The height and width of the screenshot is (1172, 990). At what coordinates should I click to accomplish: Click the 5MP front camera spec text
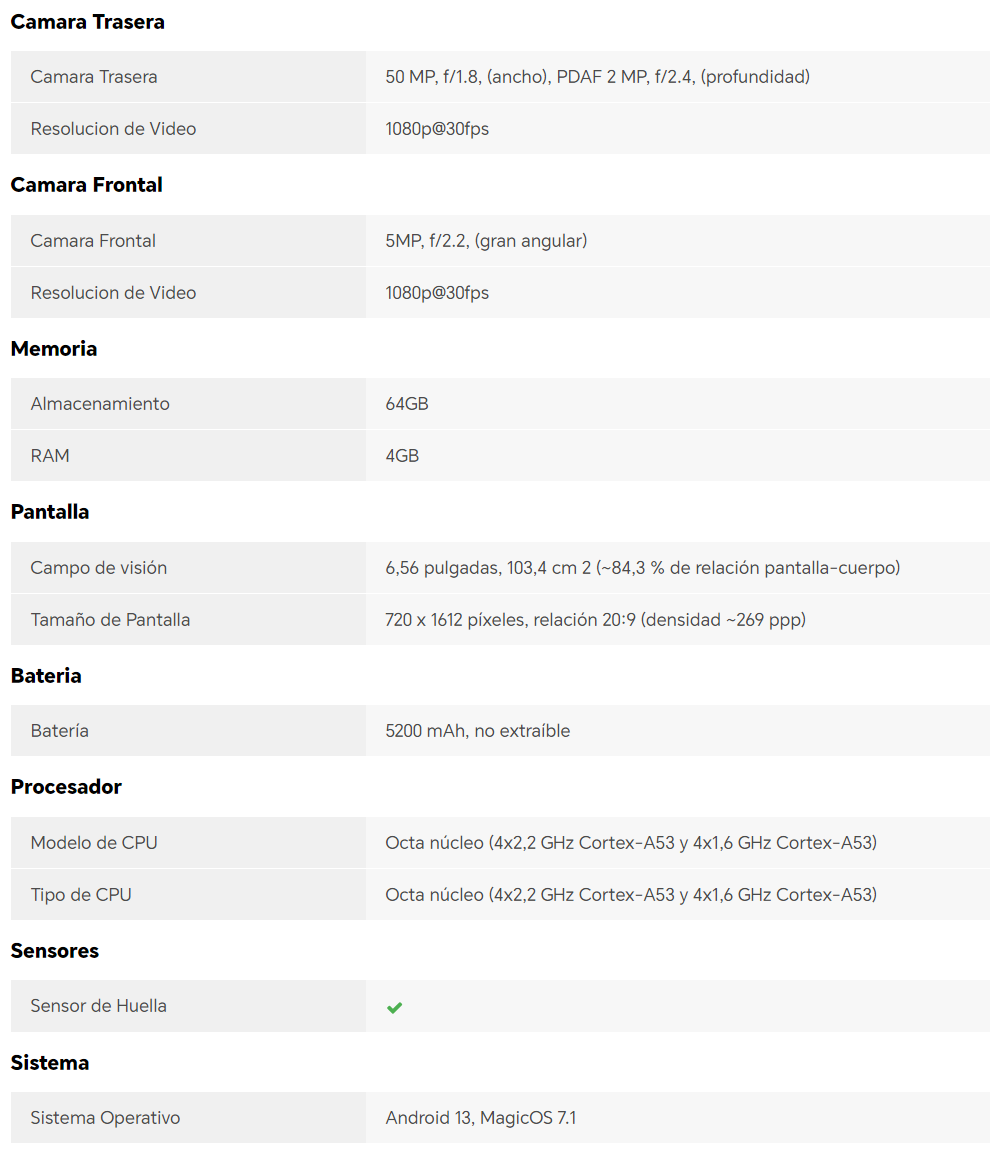(x=486, y=241)
